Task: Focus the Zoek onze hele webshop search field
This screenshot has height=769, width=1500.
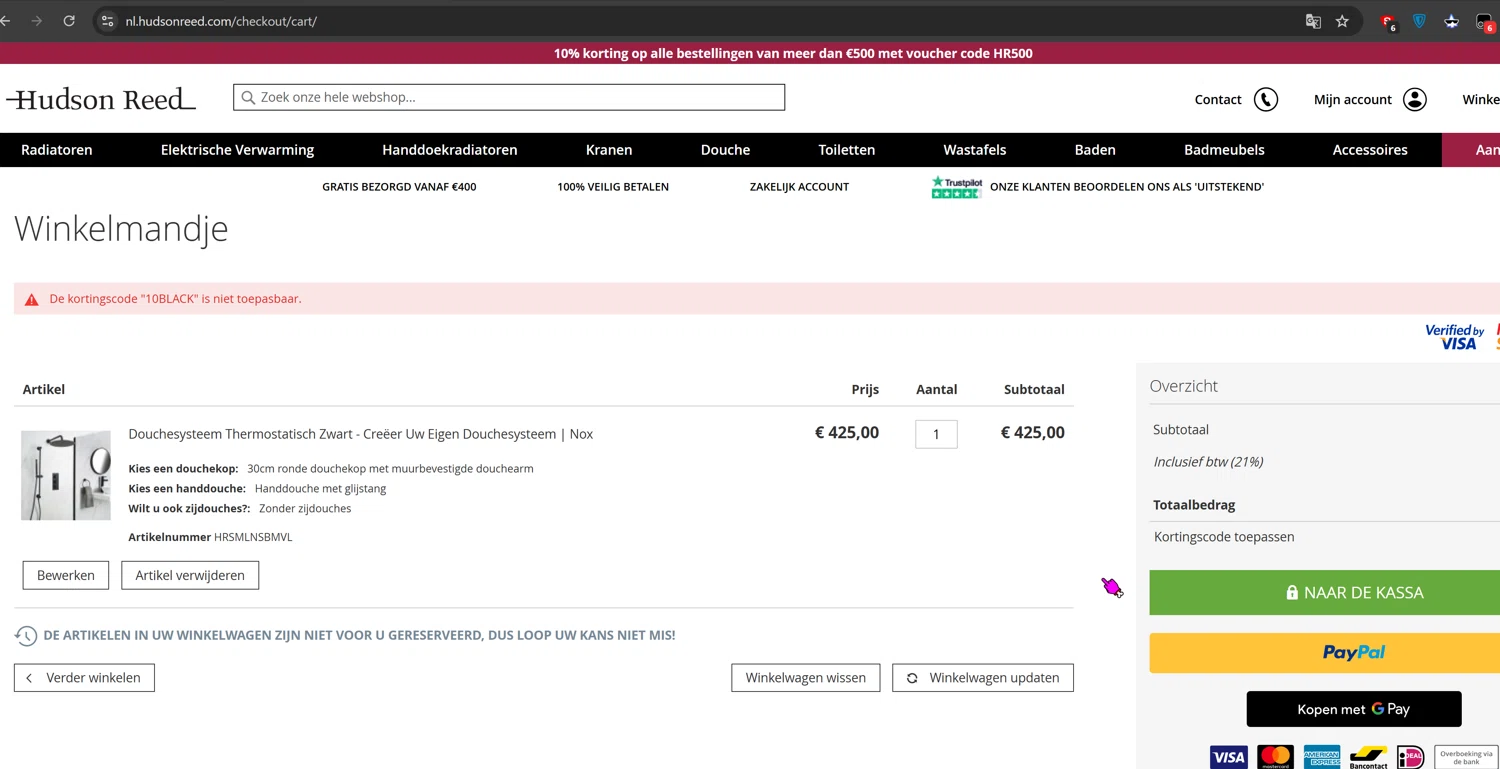Action: click(x=509, y=97)
